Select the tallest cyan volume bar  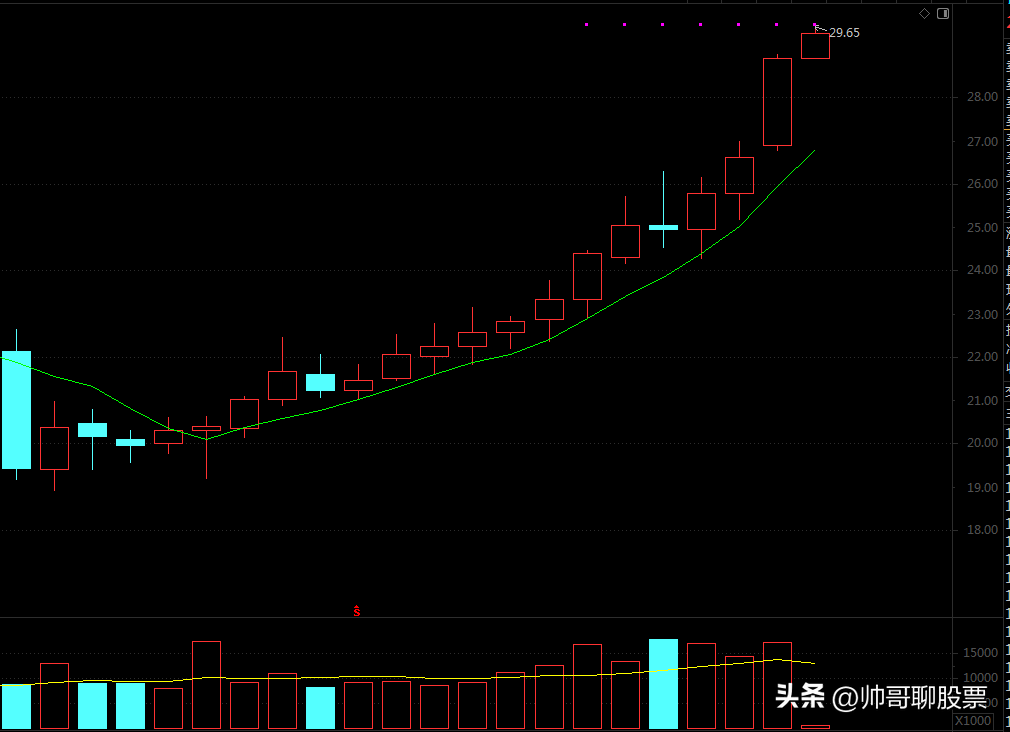pos(663,683)
